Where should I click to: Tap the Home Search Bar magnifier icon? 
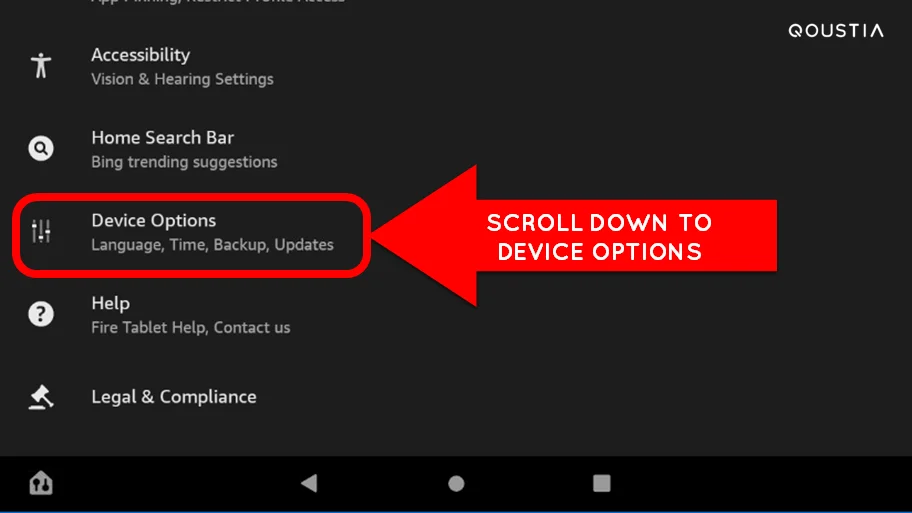point(41,148)
